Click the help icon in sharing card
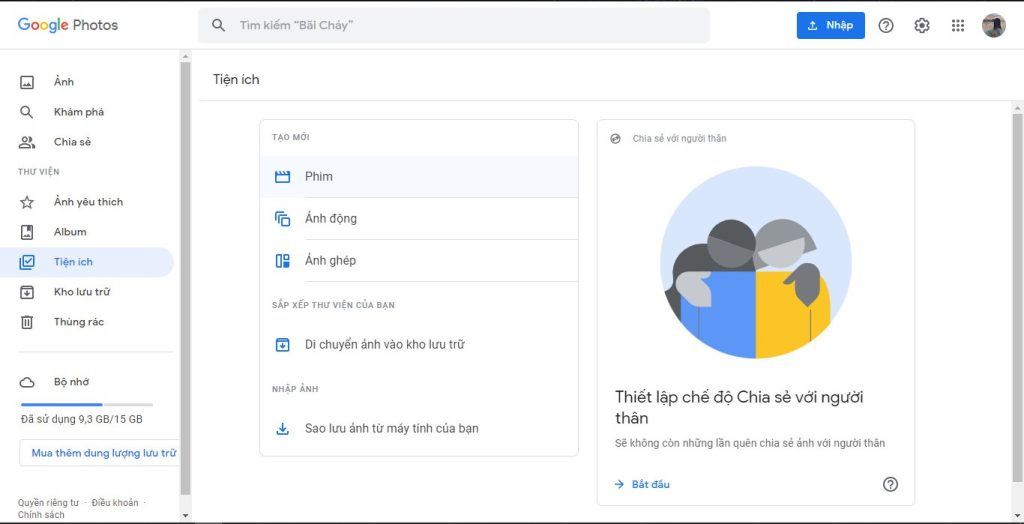Viewport: 1024px width, 524px height. pos(890,484)
